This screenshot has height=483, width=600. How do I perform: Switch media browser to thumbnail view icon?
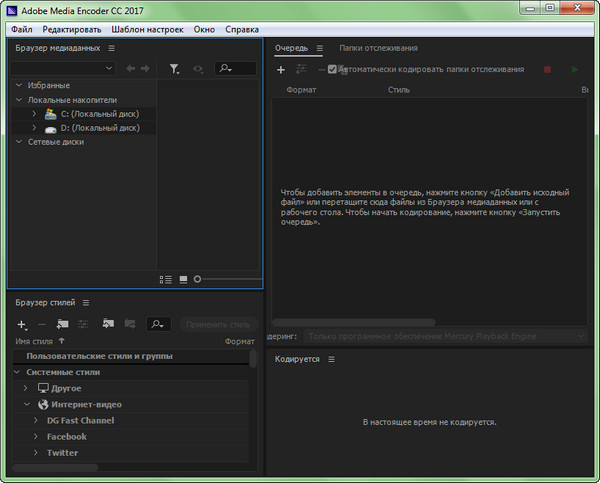[183, 279]
